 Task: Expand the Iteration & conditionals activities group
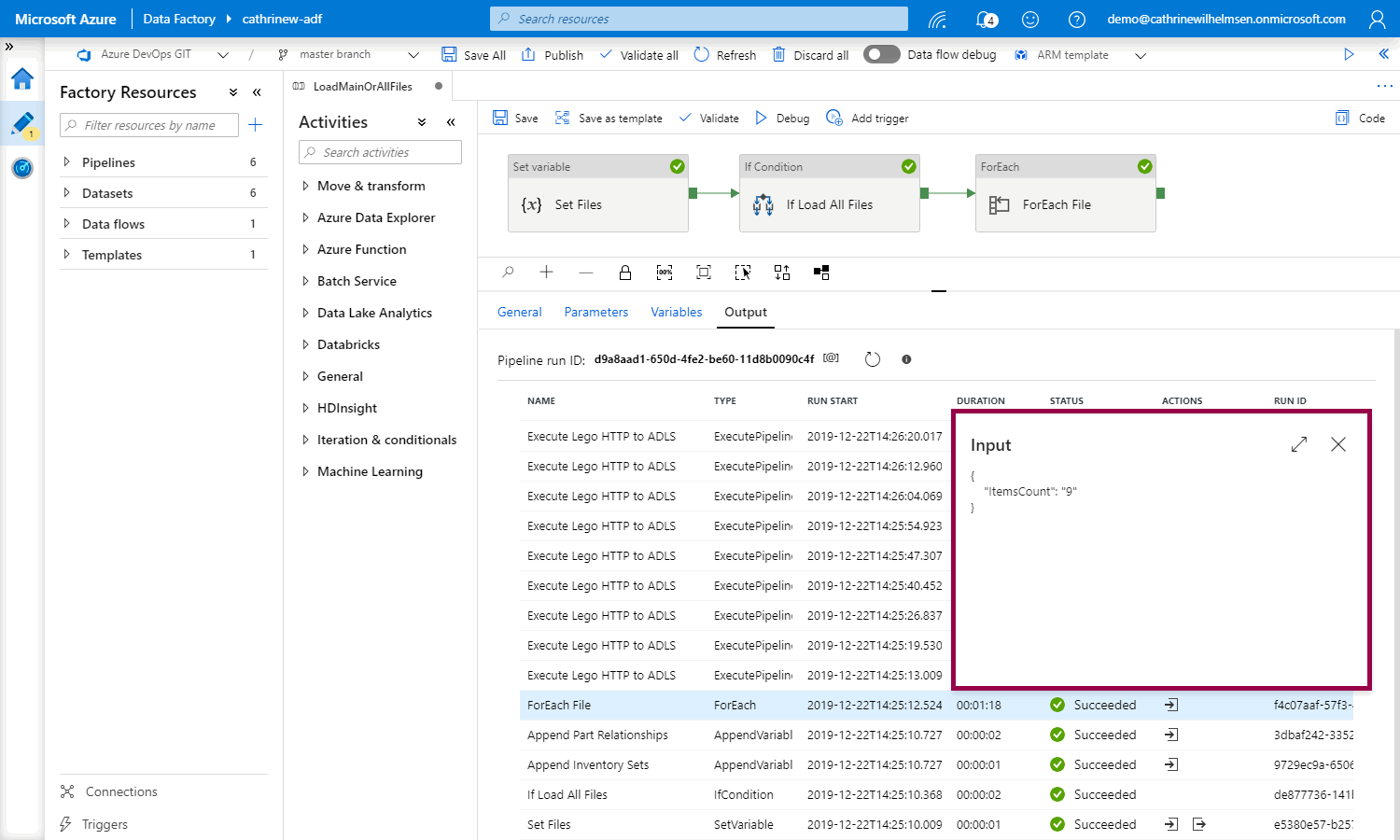coord(305,440)
